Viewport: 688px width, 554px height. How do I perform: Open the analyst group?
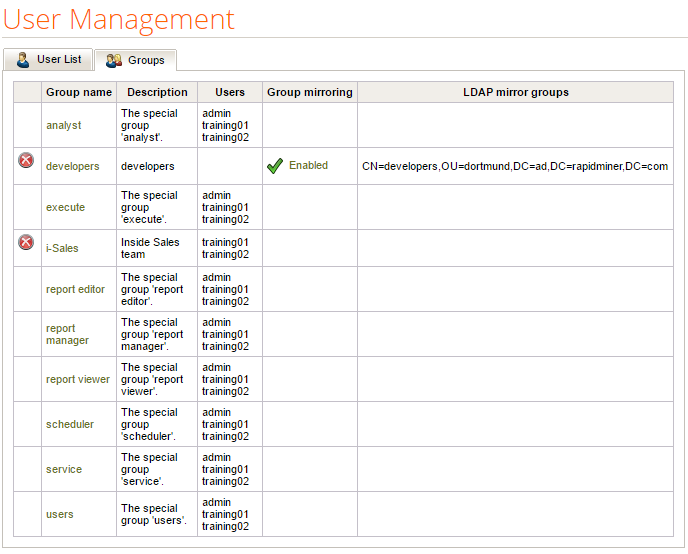tap(64, 126)
